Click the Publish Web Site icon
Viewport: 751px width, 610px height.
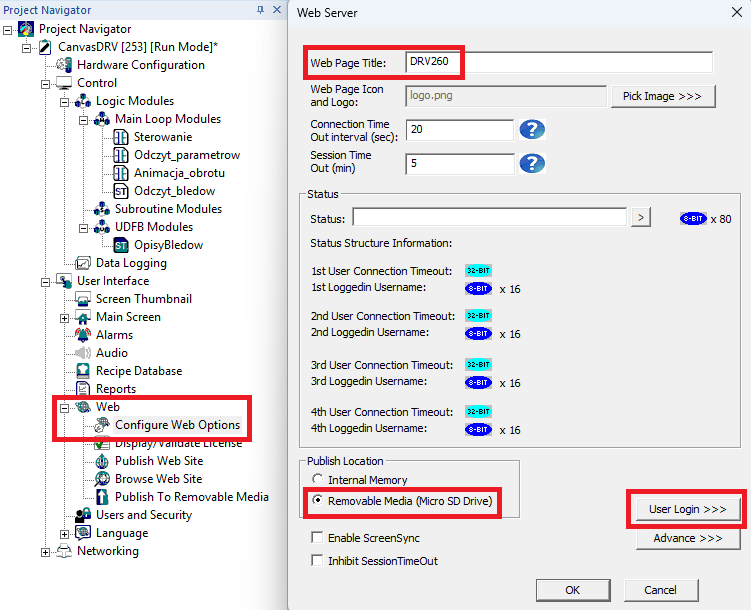(x=102, y=461)
